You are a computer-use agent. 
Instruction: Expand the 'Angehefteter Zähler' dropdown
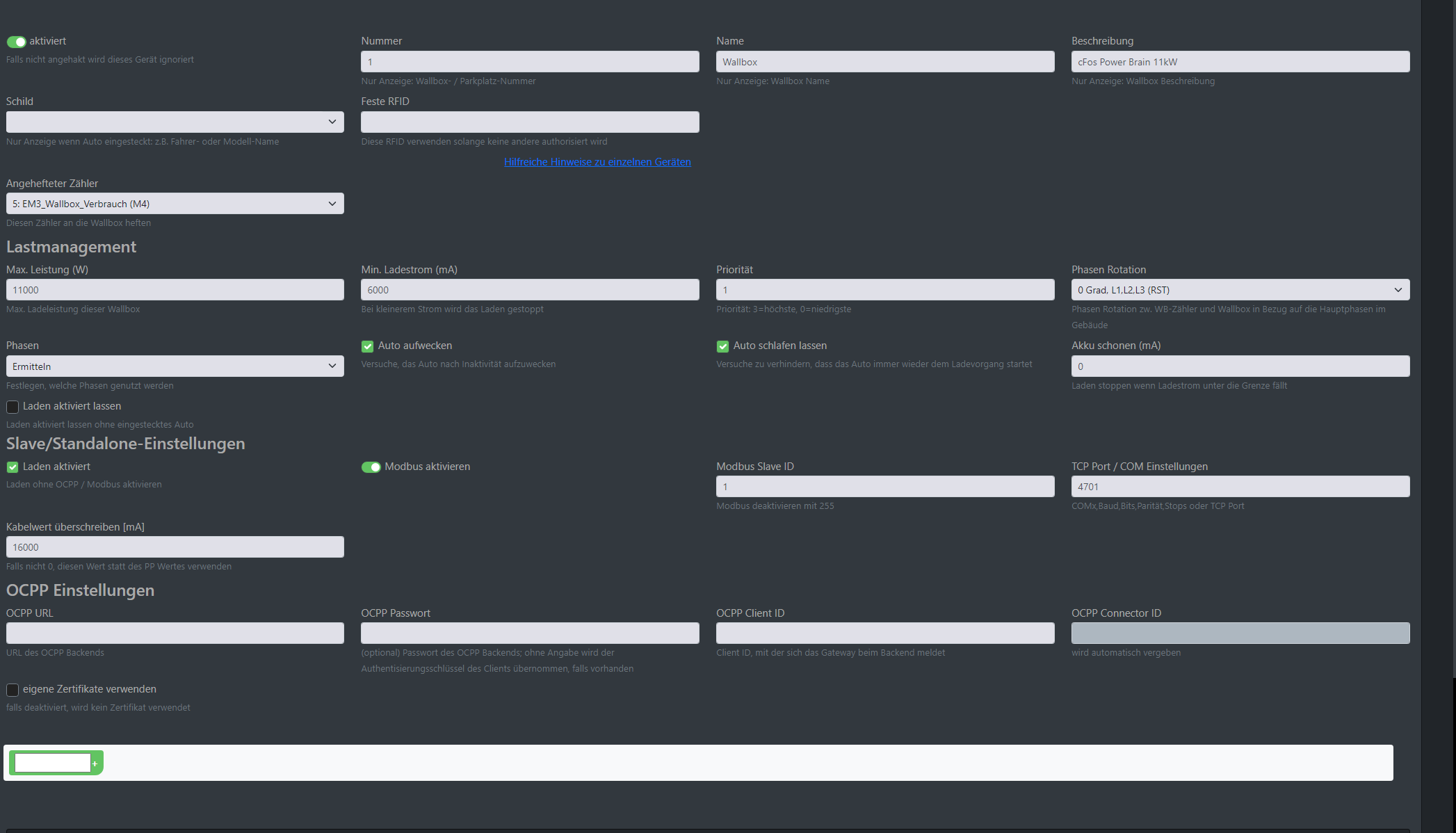[x=175, y=204]
